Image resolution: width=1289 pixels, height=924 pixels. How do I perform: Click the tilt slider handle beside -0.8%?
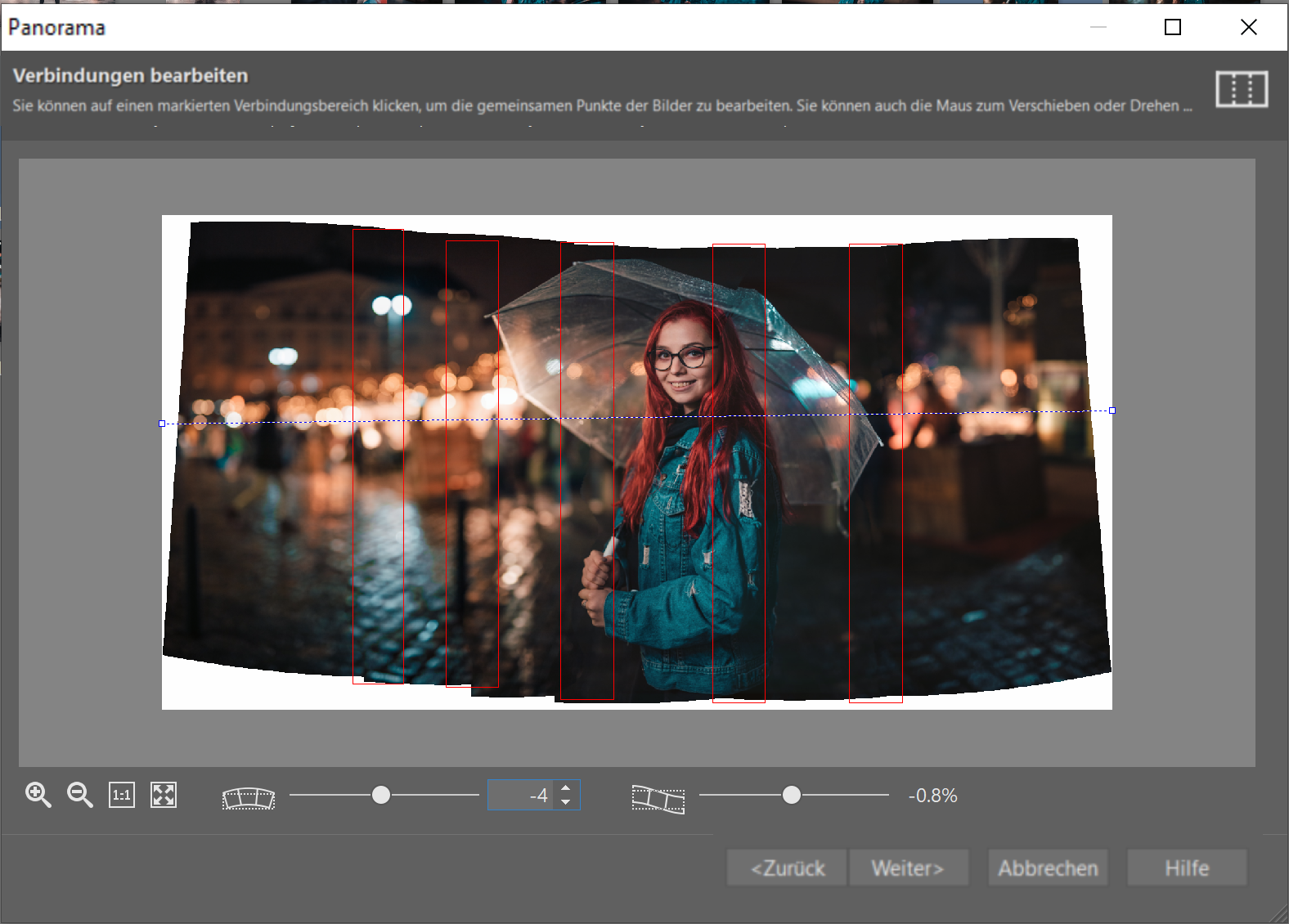pyautogui.click(x=791, y=795)
